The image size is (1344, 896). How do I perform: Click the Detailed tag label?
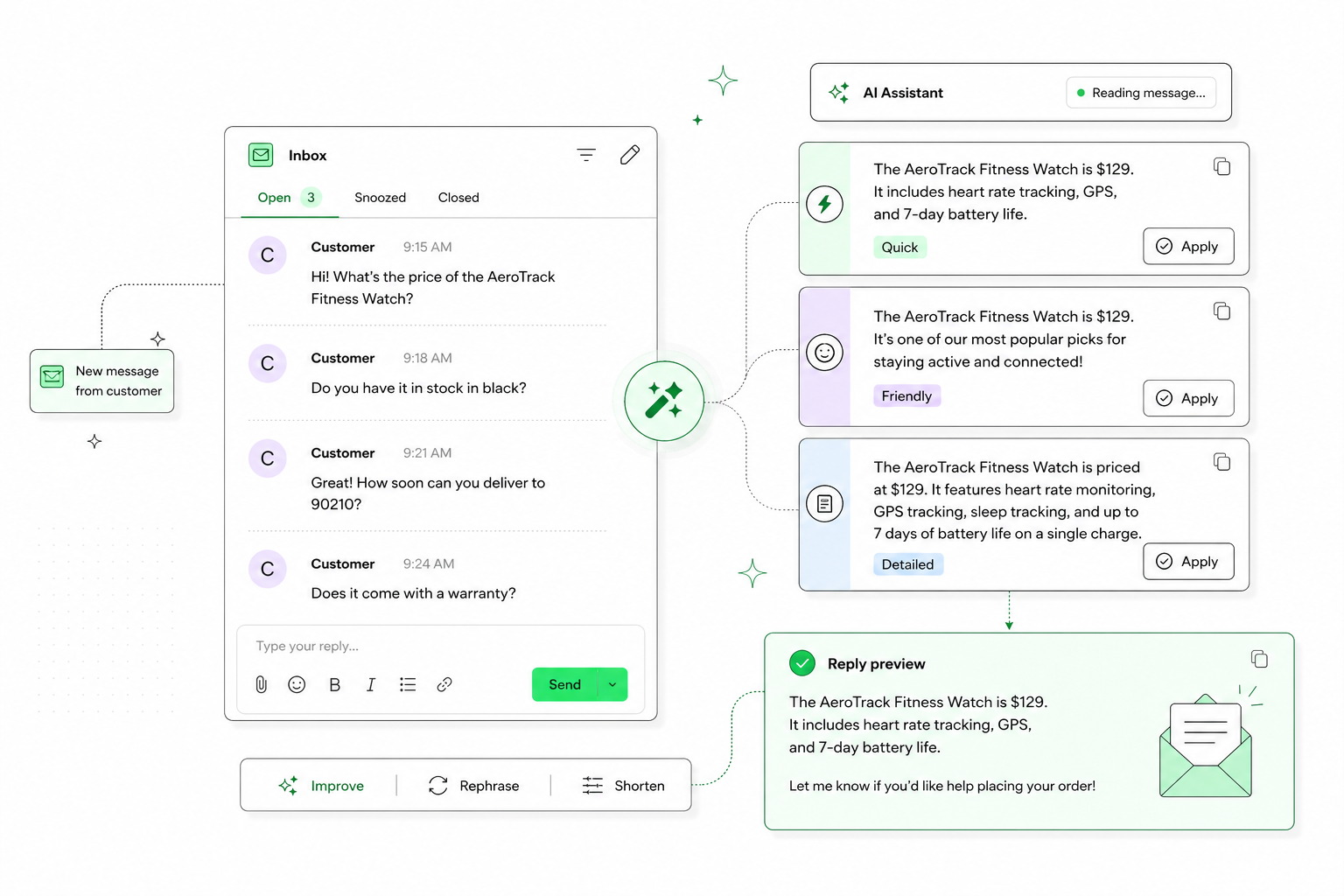coord(907,564)
